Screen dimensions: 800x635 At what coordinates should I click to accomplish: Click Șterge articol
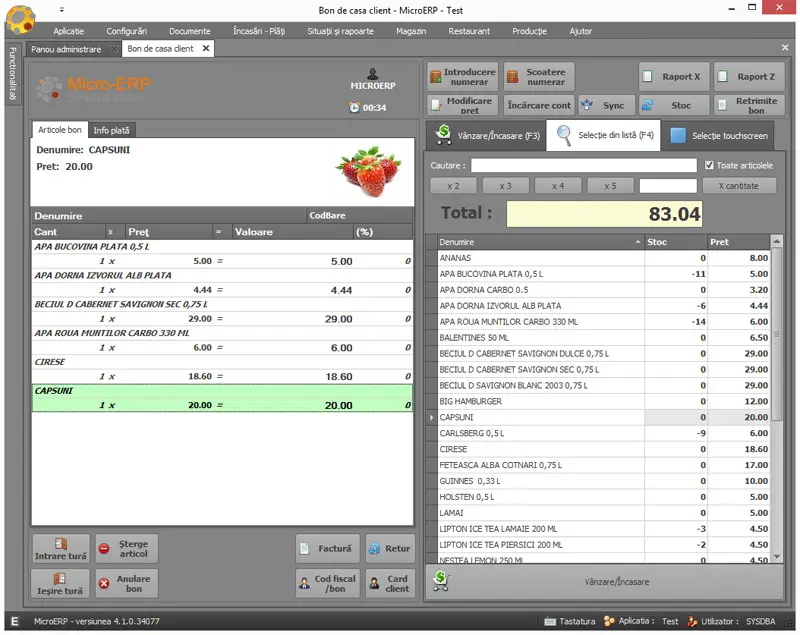tap(127, 549)
